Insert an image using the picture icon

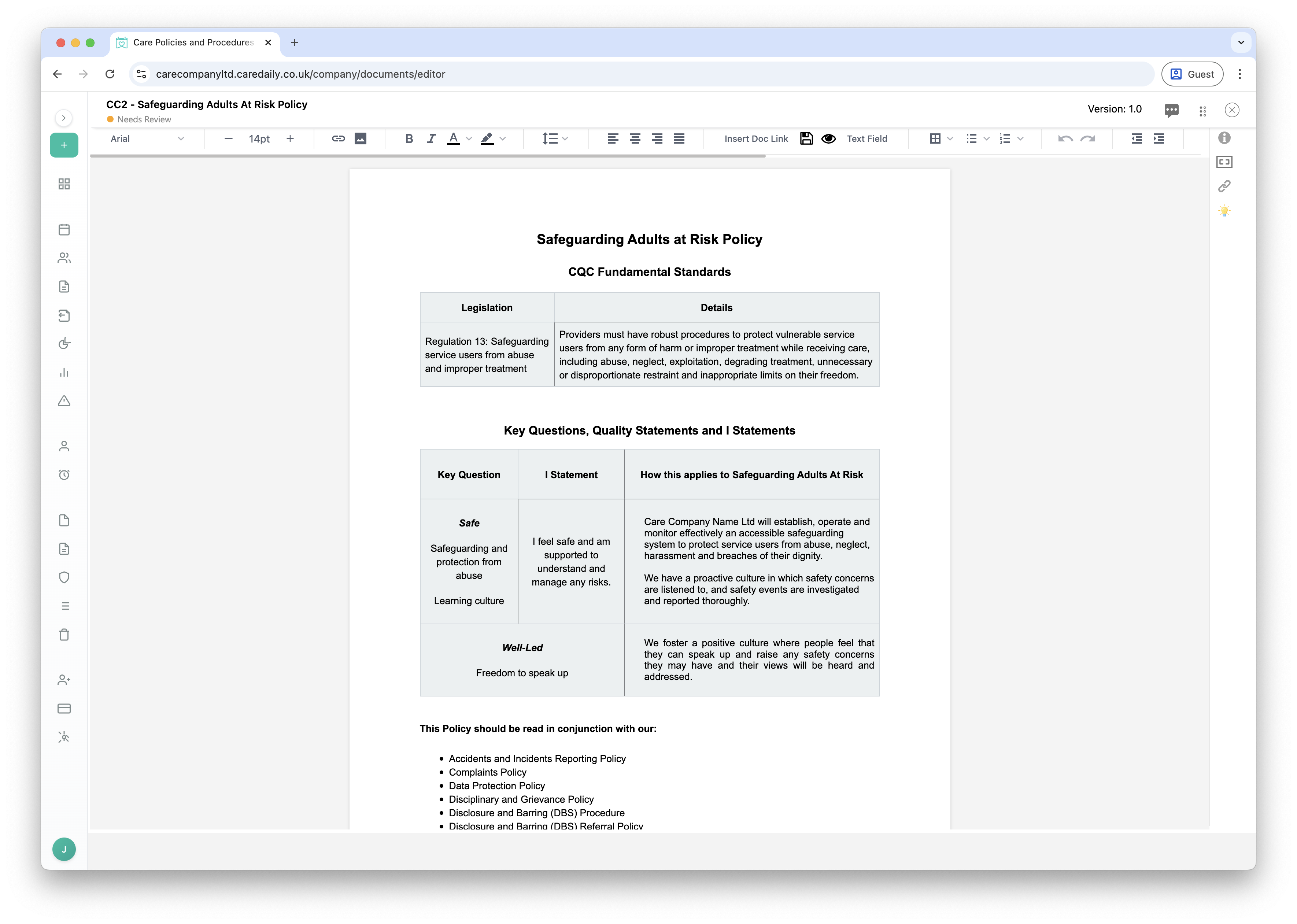click(361, 138)
